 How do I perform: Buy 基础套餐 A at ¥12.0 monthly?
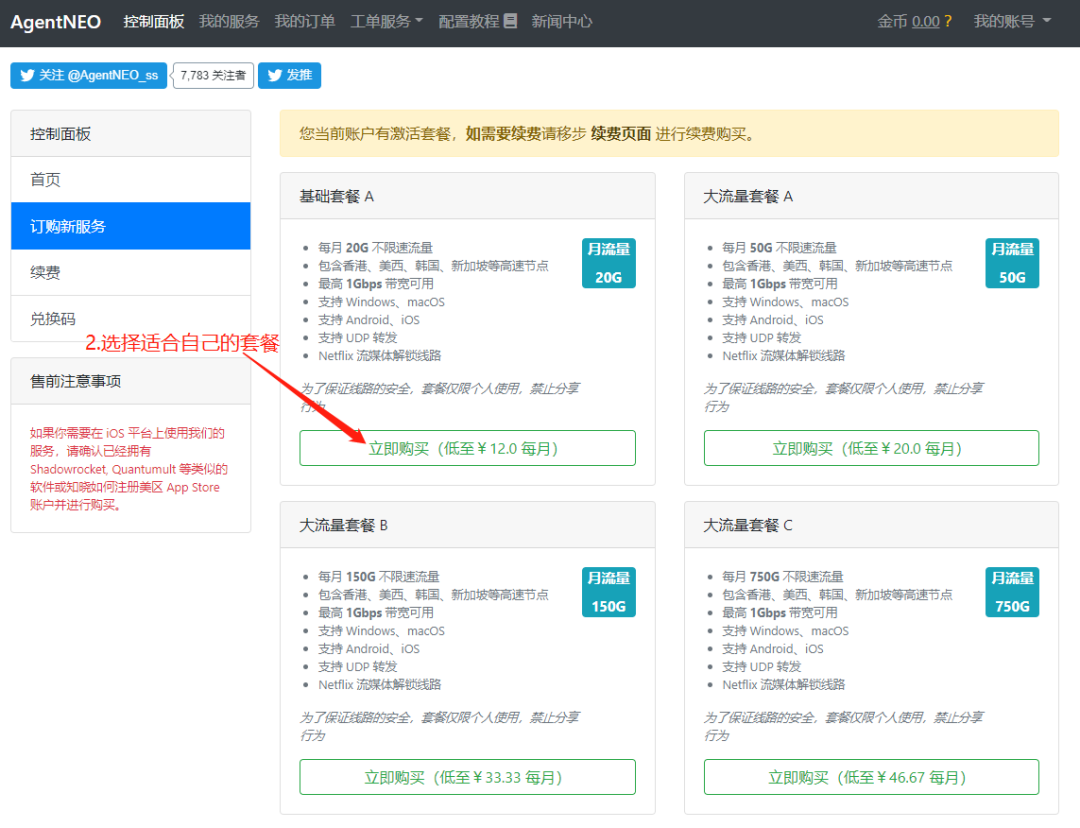pyautogui.click(x=467, y=448)
